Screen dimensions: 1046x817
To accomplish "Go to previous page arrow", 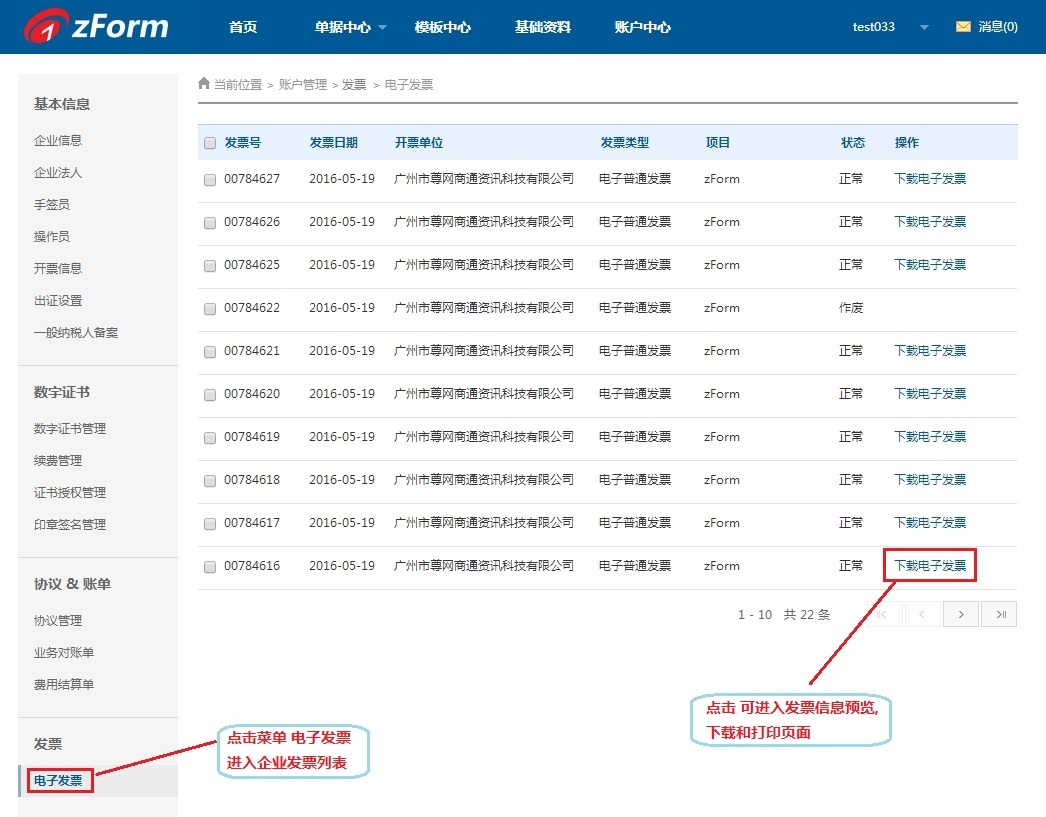I will tap(922, 614).
